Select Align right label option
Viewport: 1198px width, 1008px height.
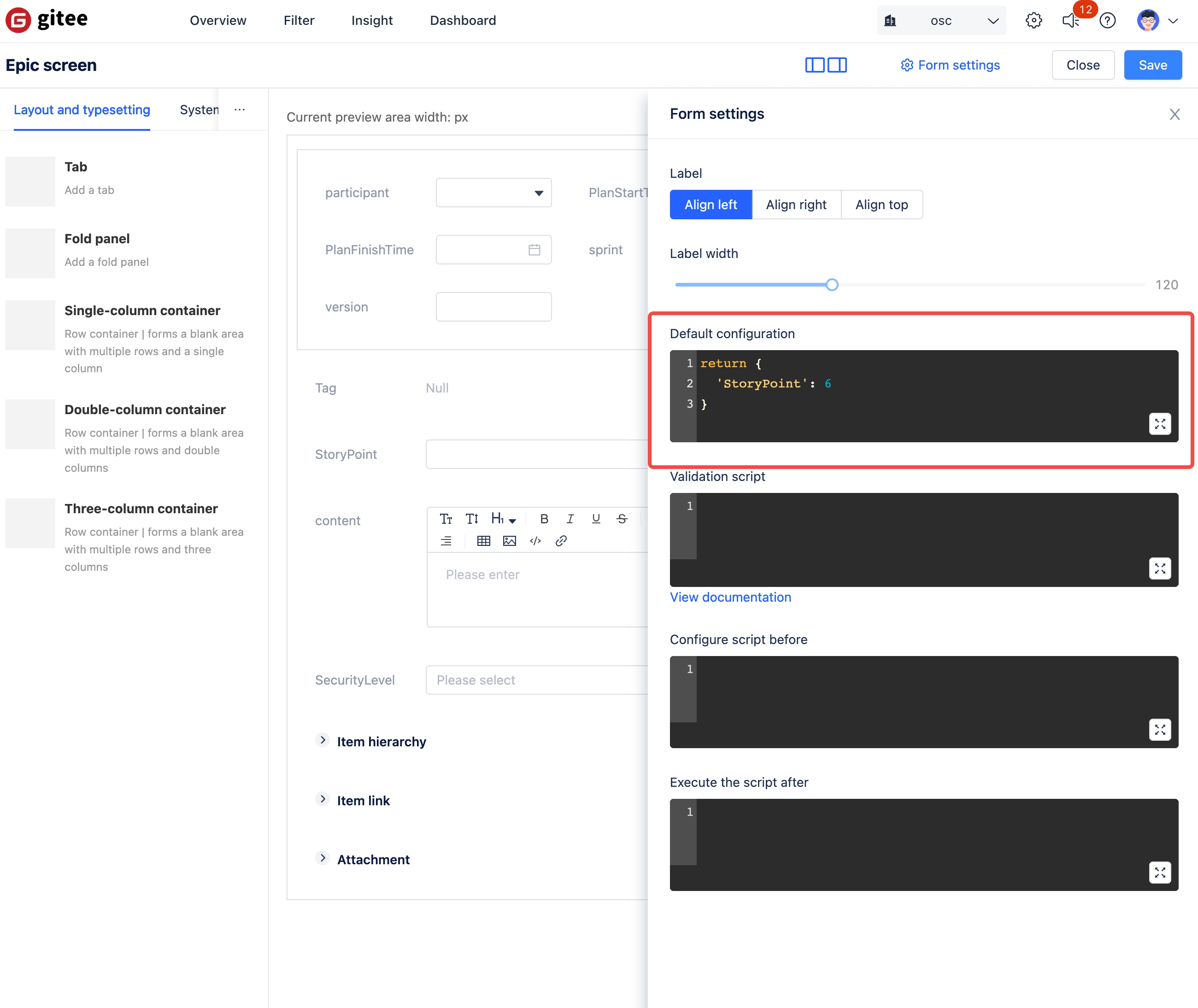tap(796, 205)
